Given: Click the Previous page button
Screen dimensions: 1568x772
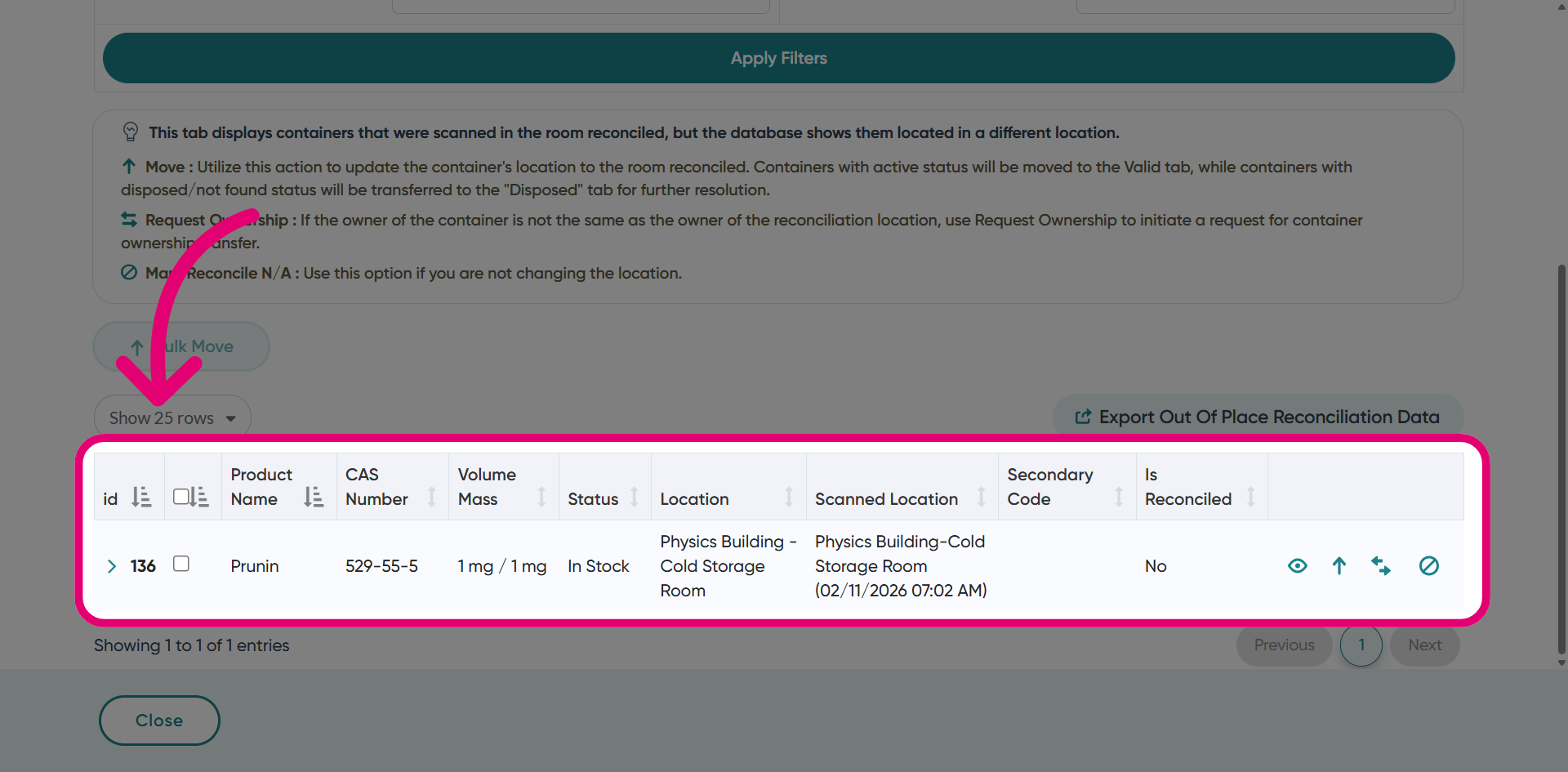Looking at the screenshot, I should tap(1284, 645).
